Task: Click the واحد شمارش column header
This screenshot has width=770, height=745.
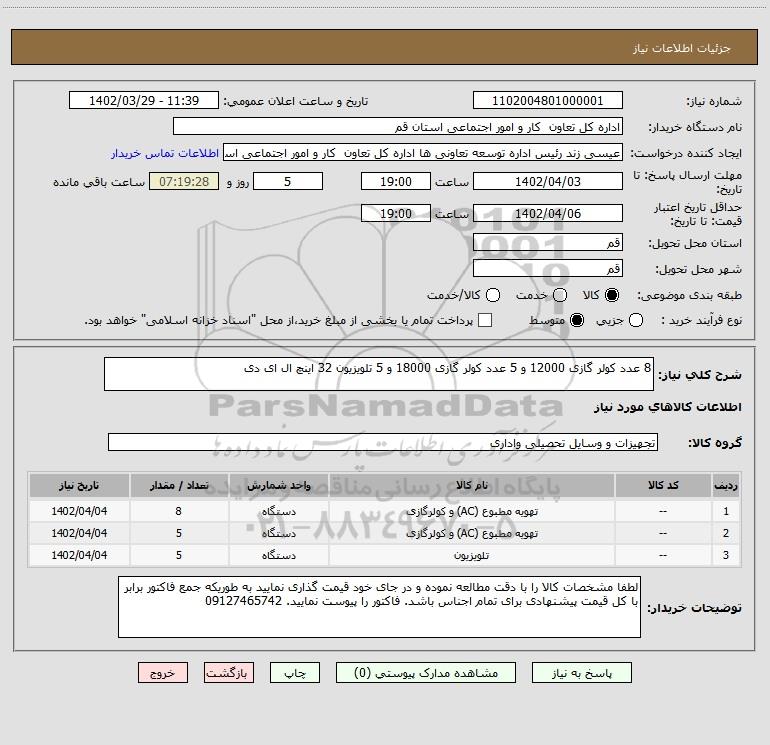Action: point(278,485)
